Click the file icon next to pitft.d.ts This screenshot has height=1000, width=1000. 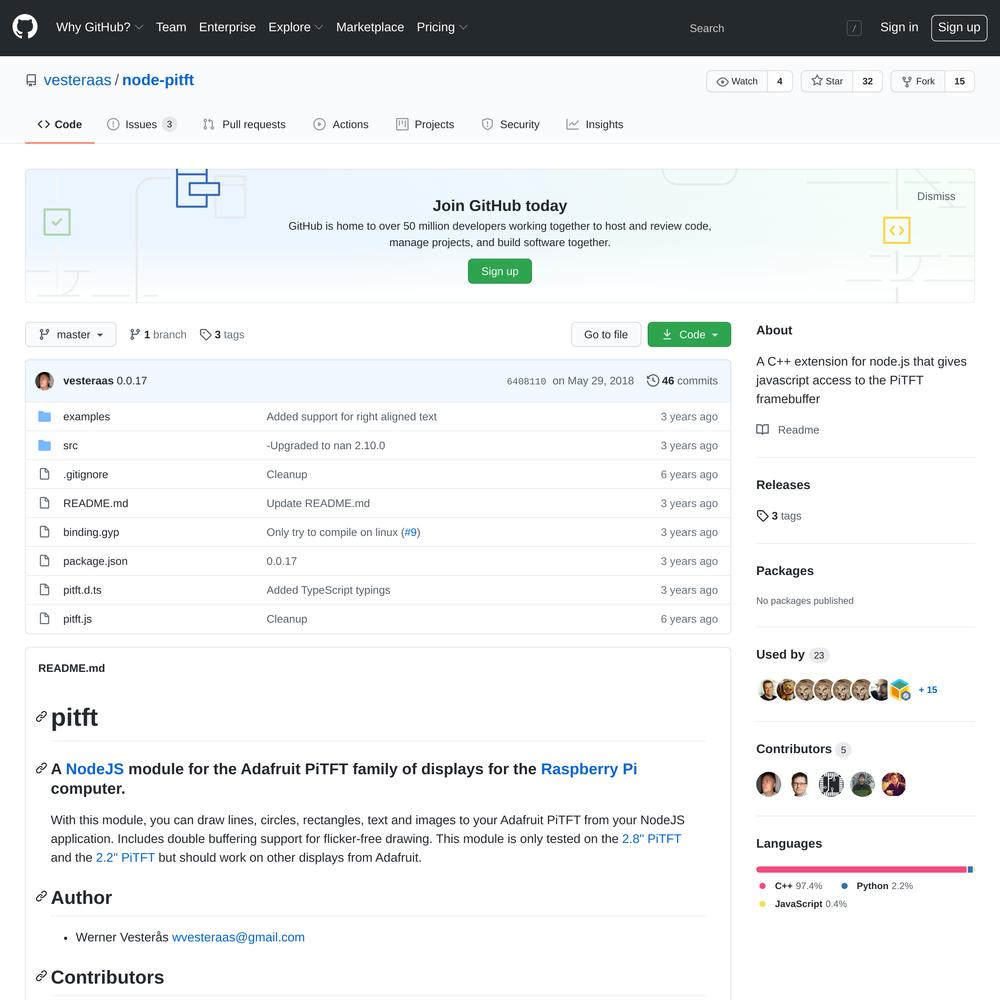click(45, 590)
